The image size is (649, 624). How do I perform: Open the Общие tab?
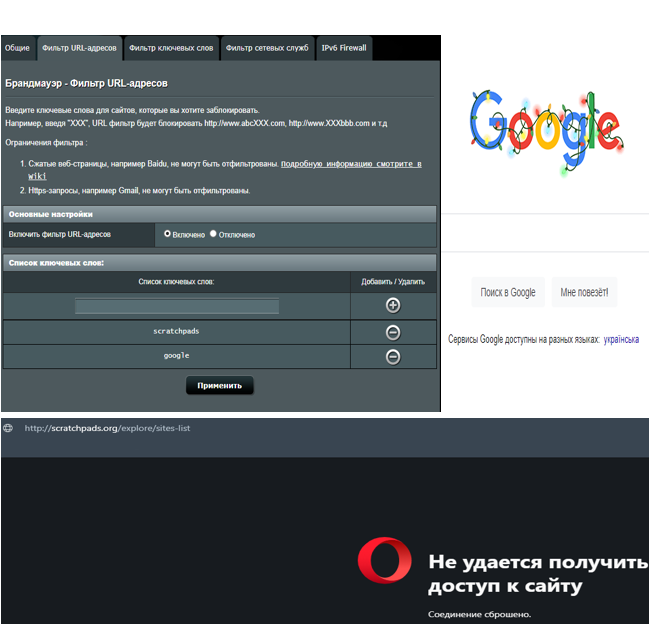(x=17, y=48)
